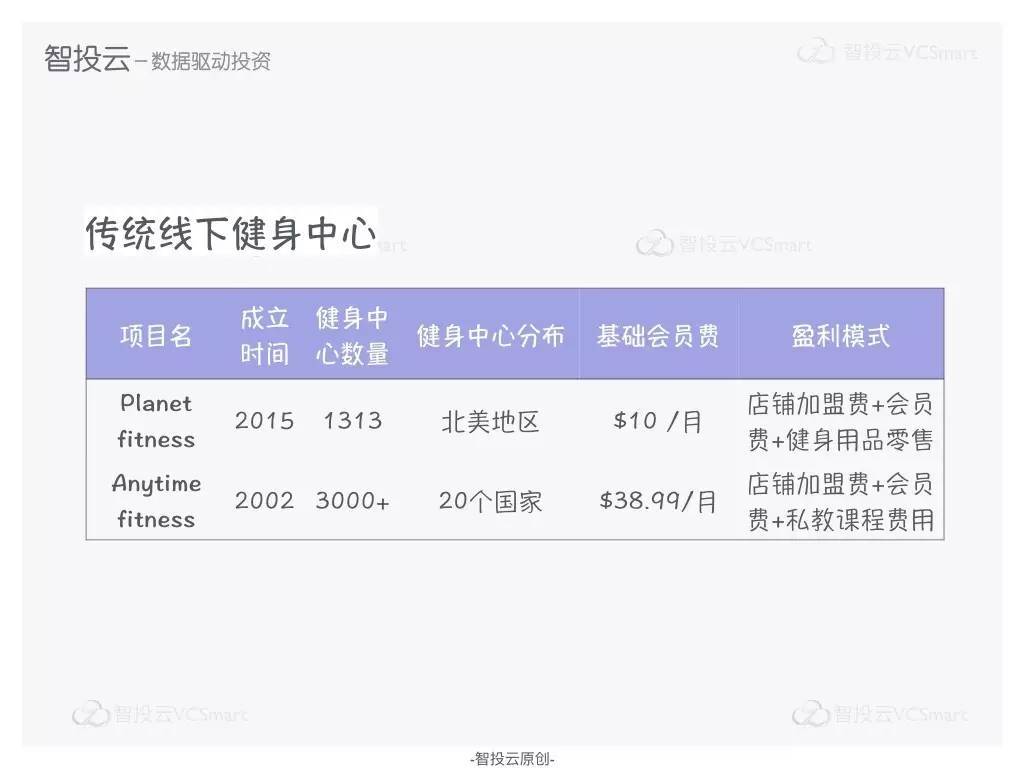Viewport: 1024px width, 768px height.
Task: Select the 智投云 brand title text
Action: pos(87,58)
